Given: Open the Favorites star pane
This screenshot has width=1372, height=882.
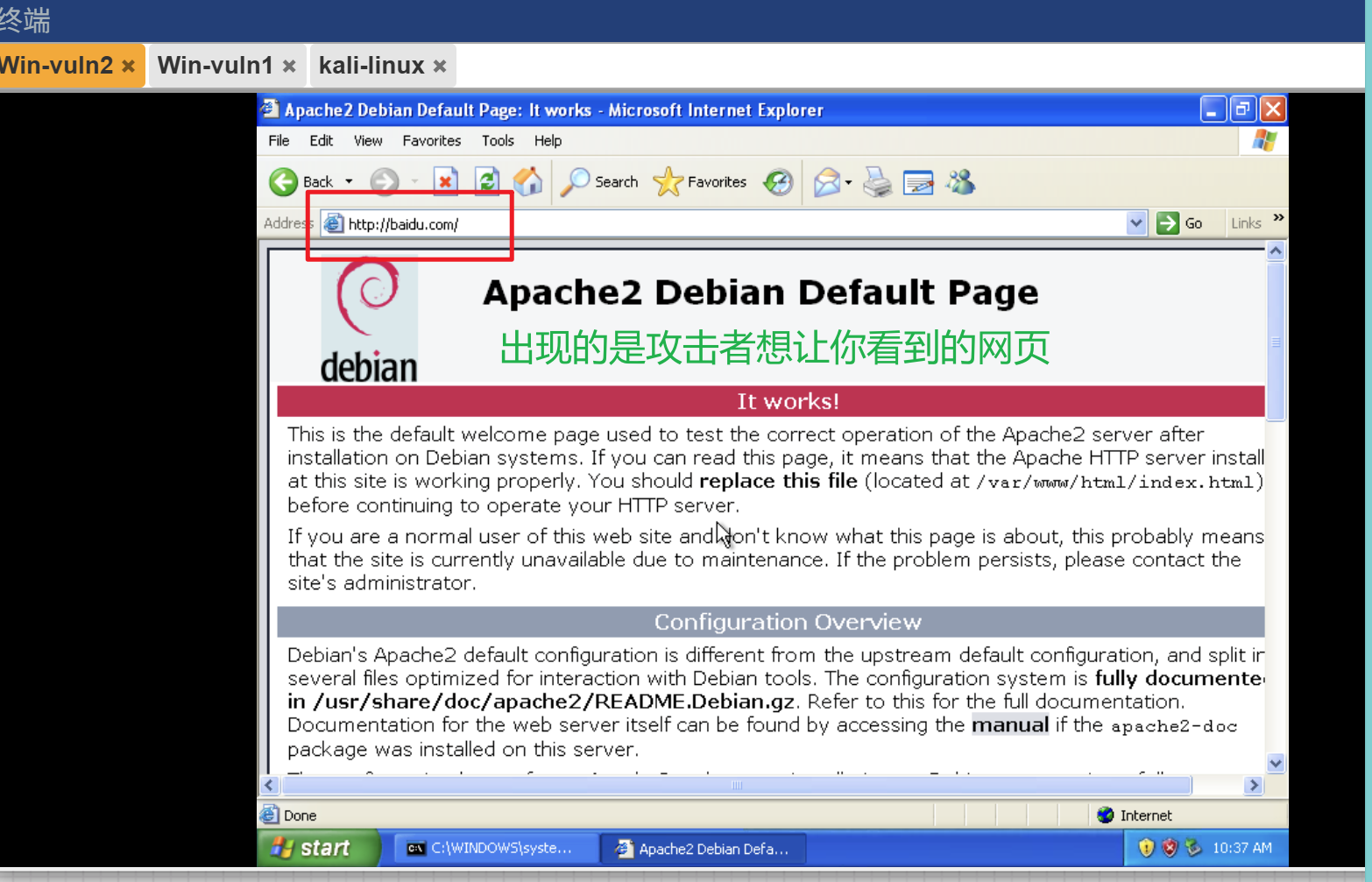Looking at the screenshot, I should coord(700,182).
